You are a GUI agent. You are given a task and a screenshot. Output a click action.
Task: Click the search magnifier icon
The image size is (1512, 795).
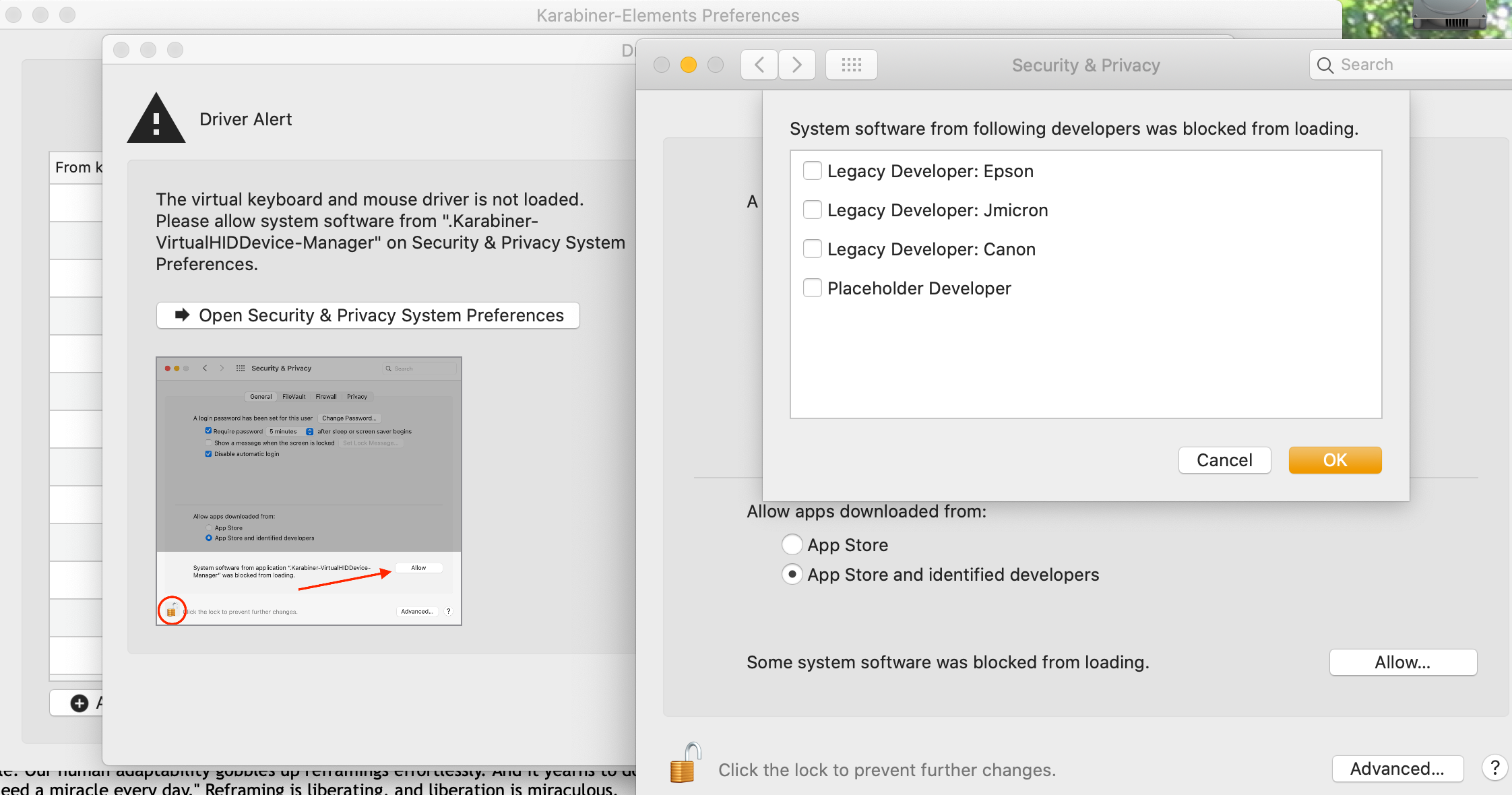click(x=1325, y=65)
